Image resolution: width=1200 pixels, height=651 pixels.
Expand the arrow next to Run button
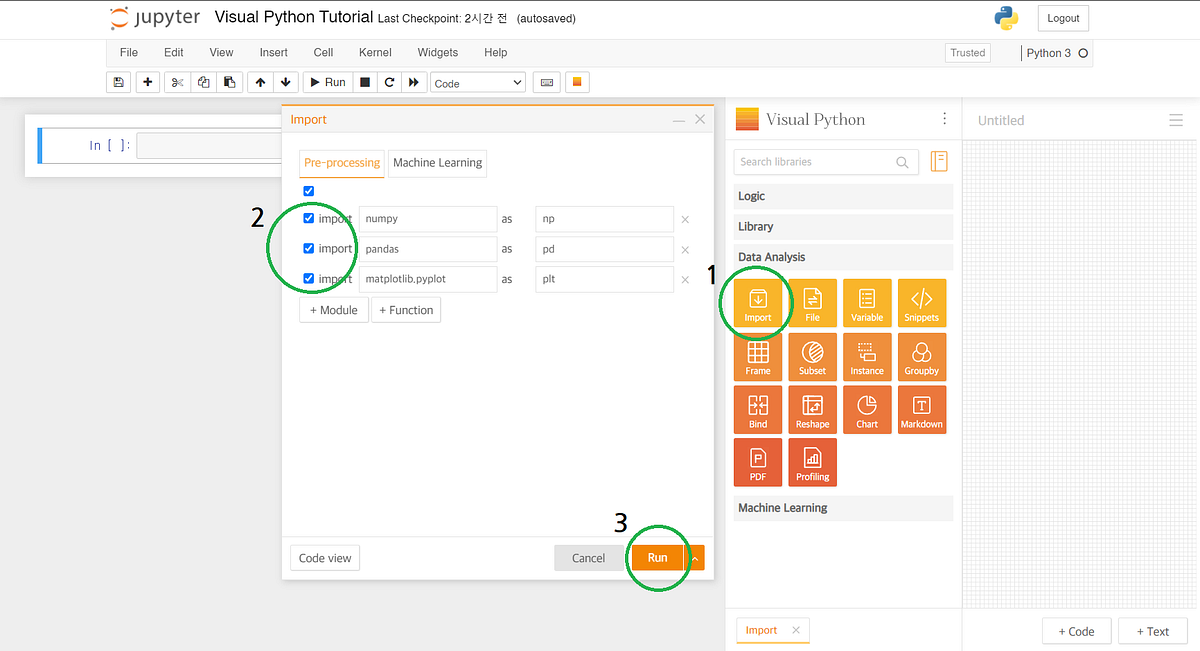point(697,558)
